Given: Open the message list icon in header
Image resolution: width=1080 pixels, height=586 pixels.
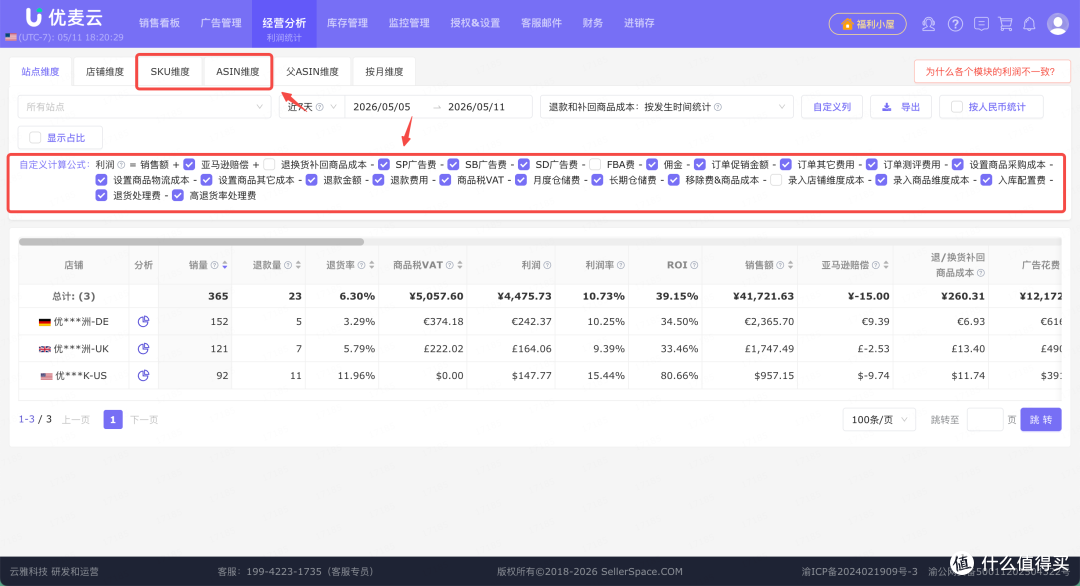Looking at the screenshot, I should (x=982, y=24).
